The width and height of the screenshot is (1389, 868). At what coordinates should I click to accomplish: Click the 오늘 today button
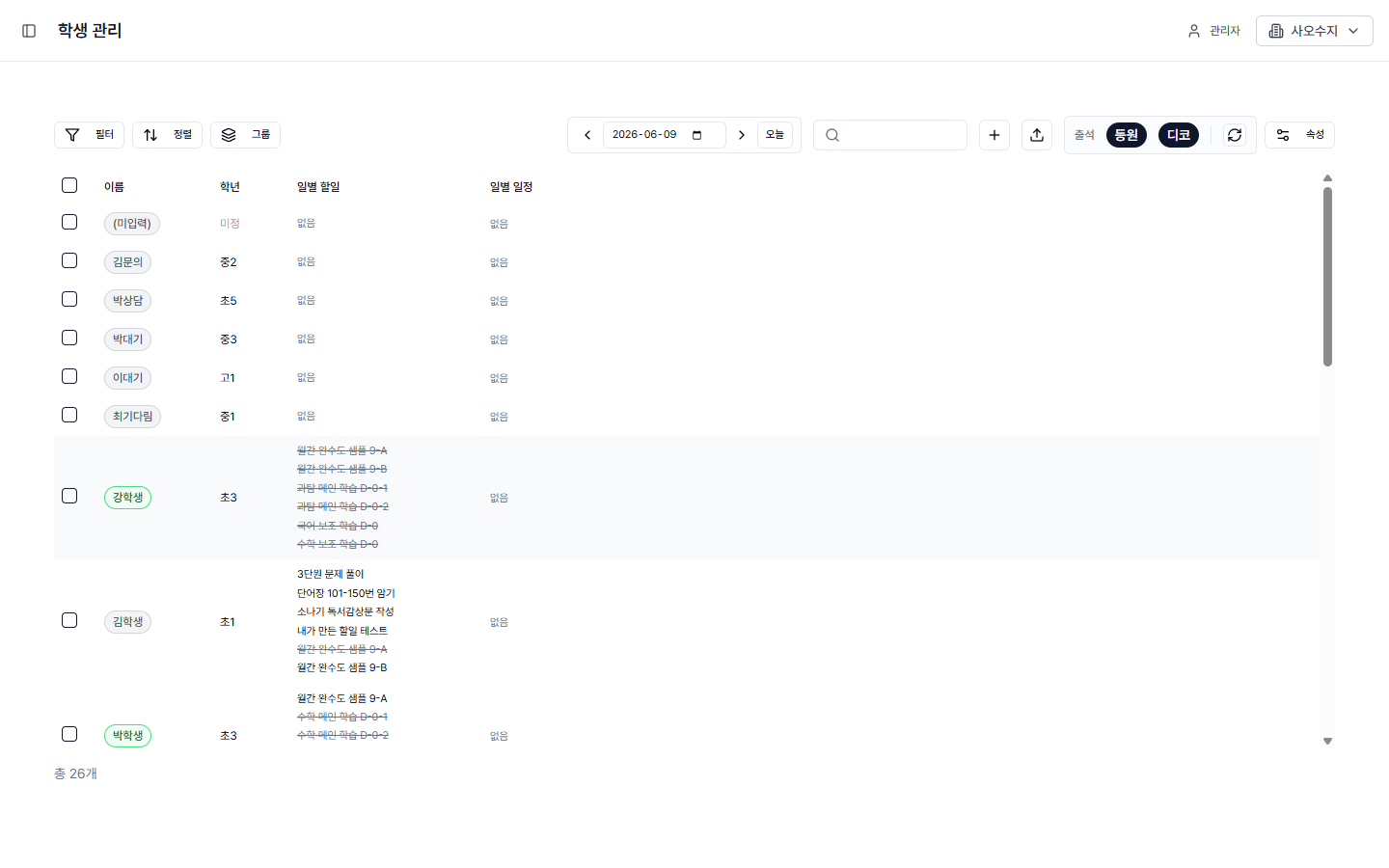tap(775, 135)
